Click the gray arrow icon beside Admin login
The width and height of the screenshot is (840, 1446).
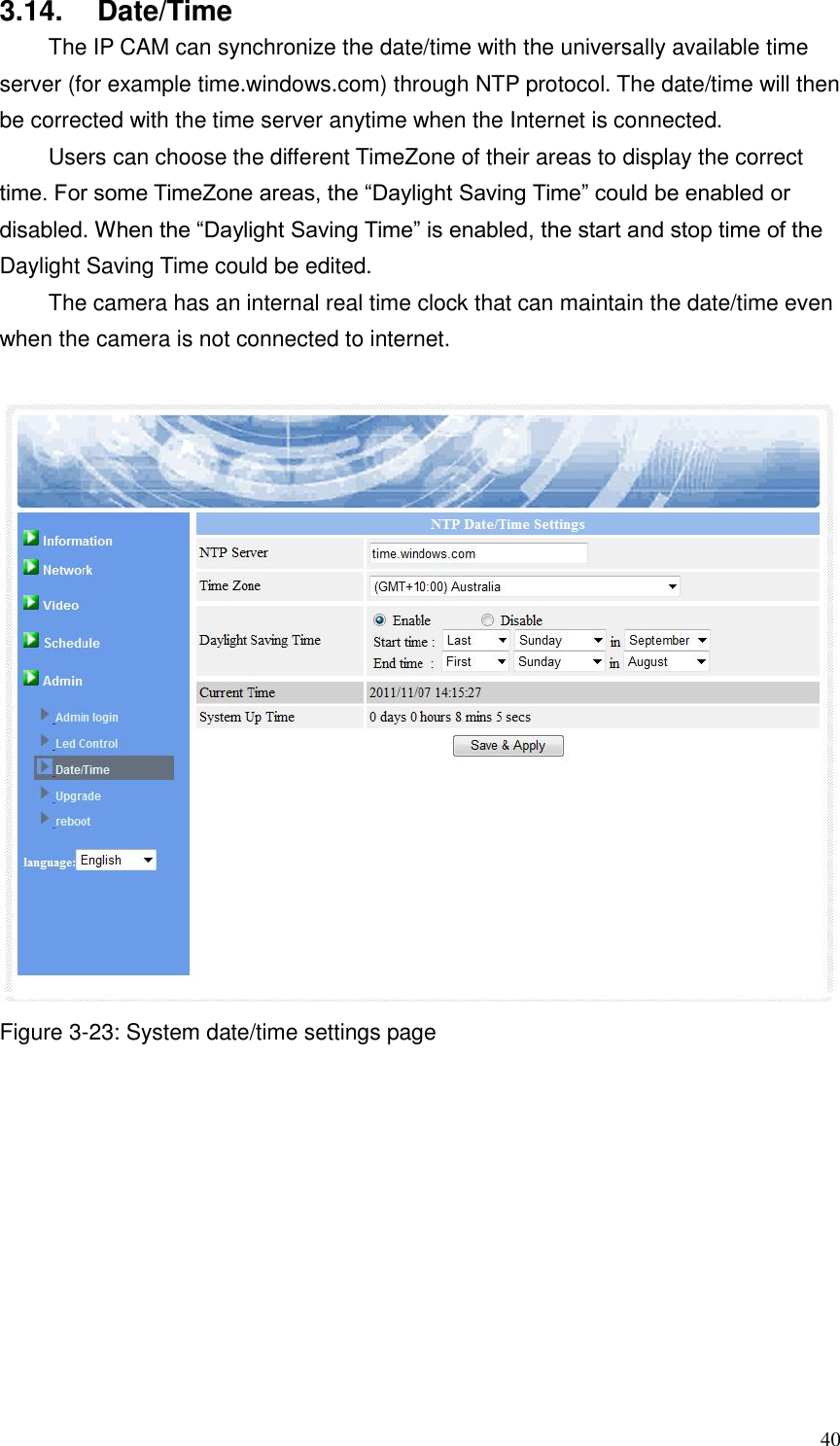(45, 715)
